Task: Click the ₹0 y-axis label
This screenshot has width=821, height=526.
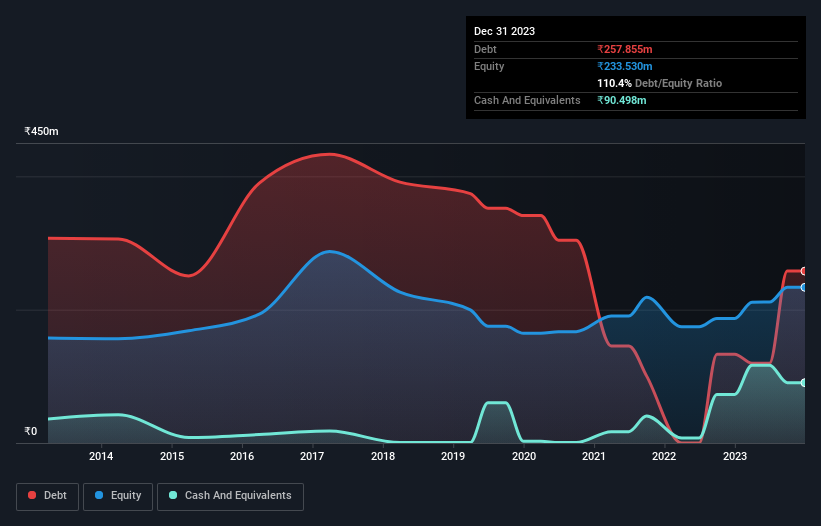Action: click(x=31, y=431)
